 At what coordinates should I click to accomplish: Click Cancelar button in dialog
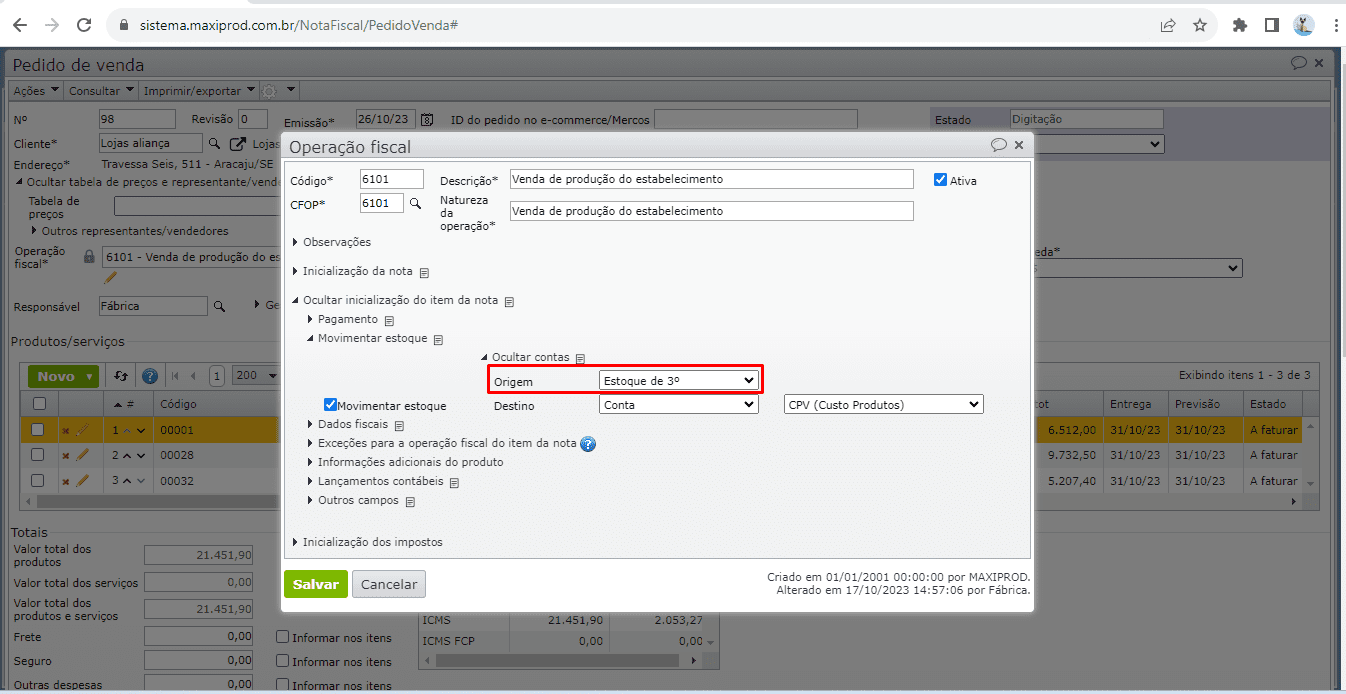click(x=389, y=584)
